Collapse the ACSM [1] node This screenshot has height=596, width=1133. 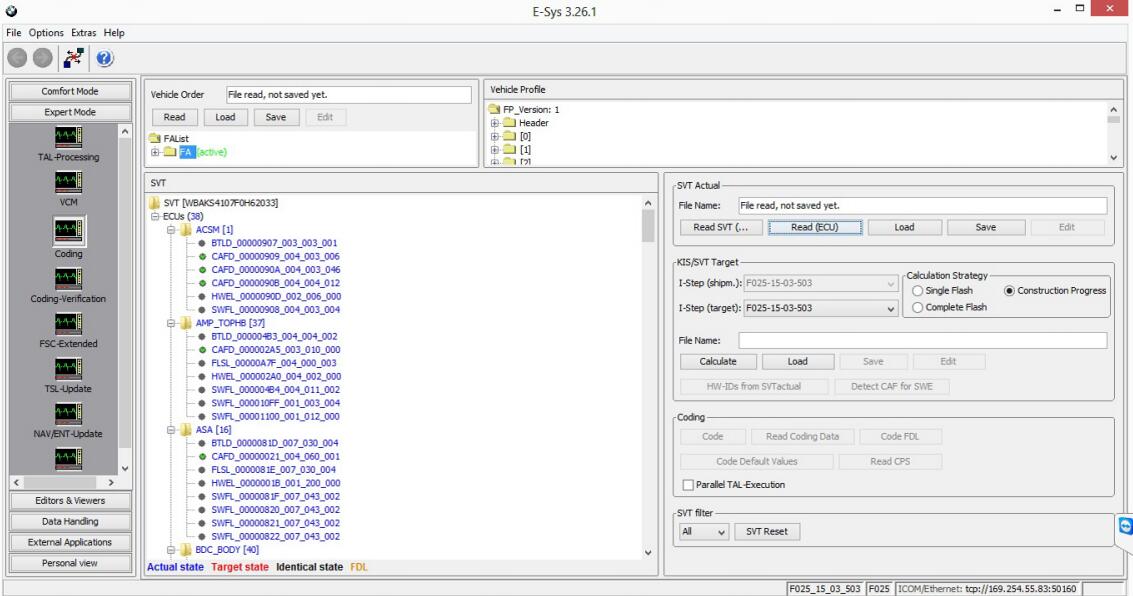[171, 230]
